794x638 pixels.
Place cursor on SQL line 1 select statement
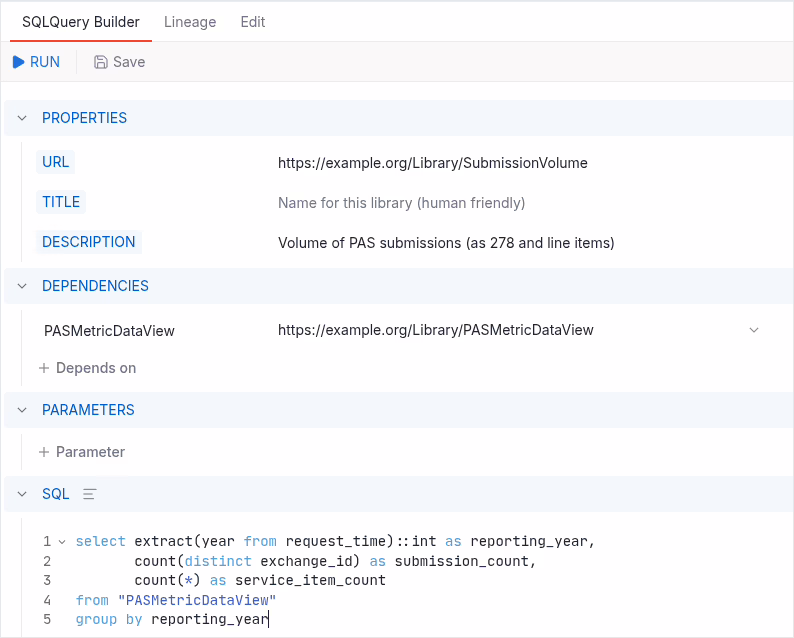coord(335,541)
